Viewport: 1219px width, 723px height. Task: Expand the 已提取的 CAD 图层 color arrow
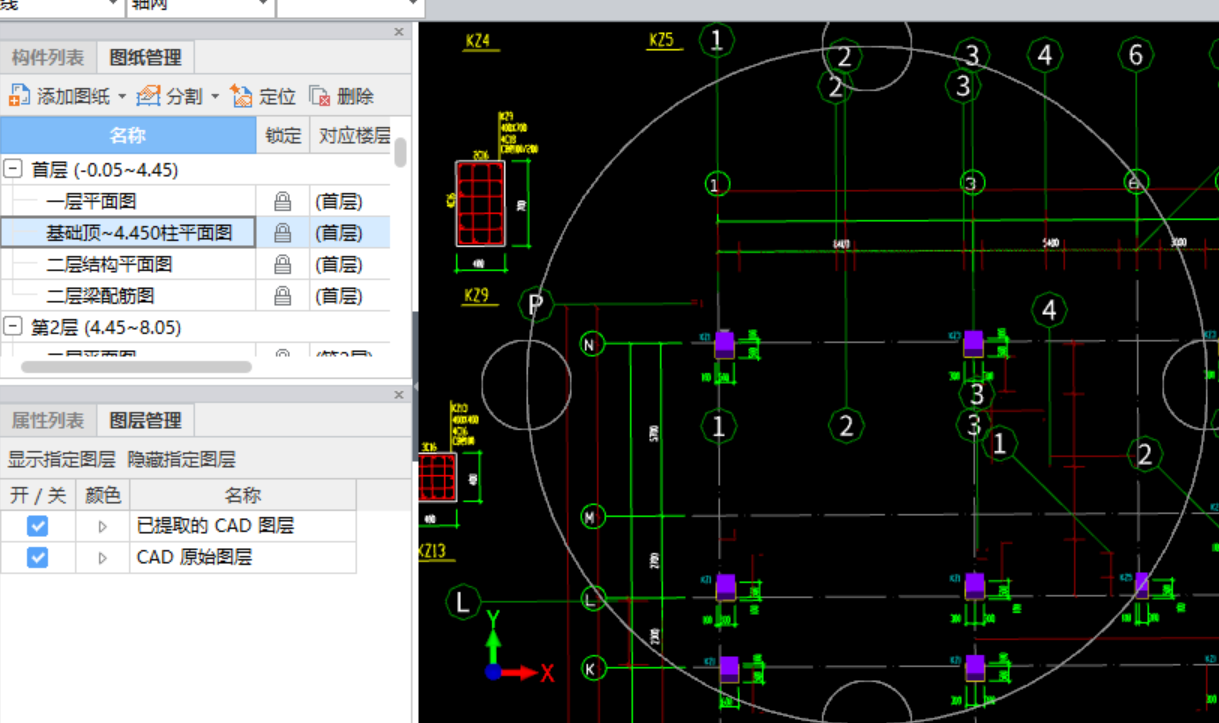pos(102,527)
